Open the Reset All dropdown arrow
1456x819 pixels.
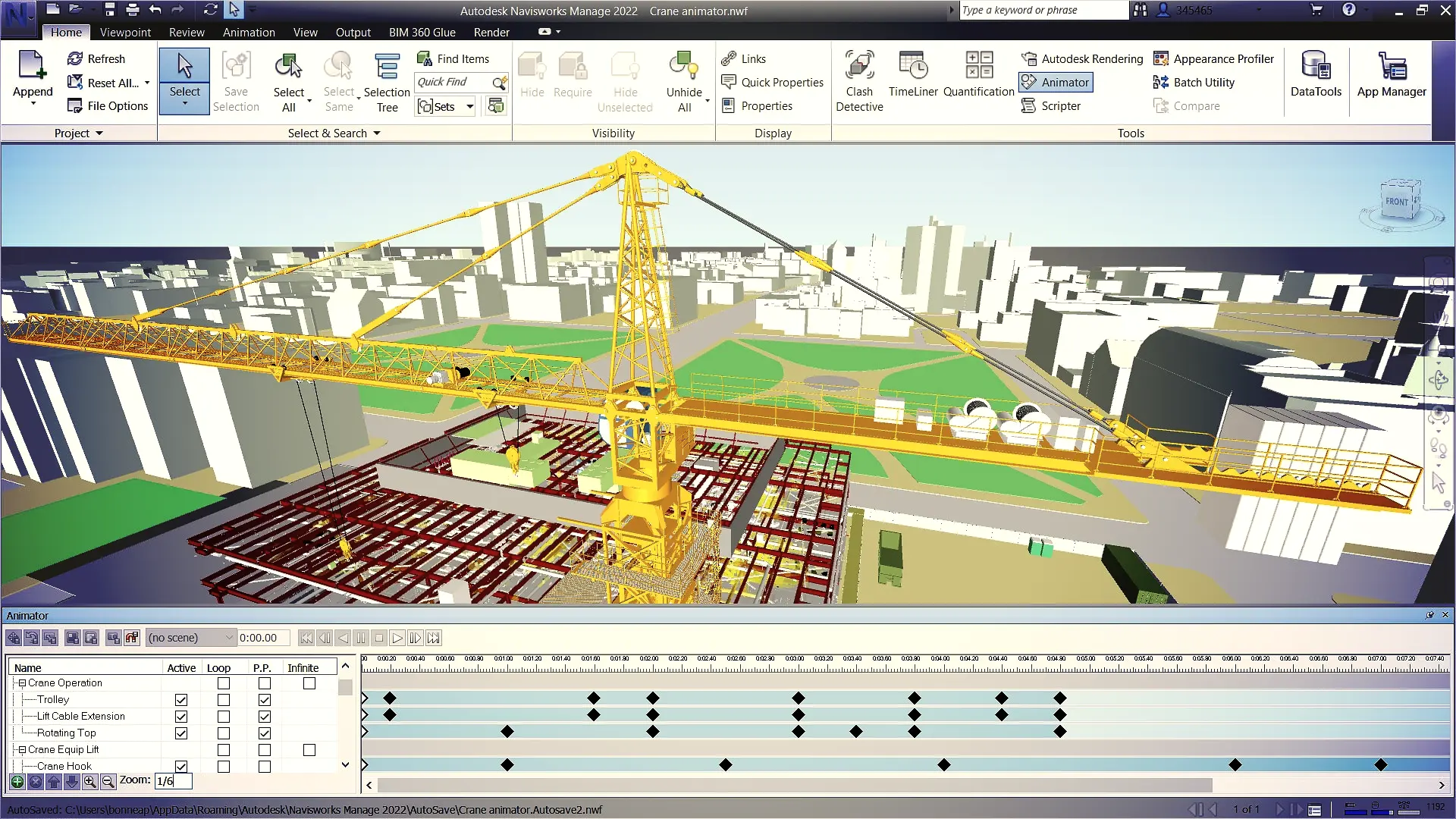(x=147, y=83)
